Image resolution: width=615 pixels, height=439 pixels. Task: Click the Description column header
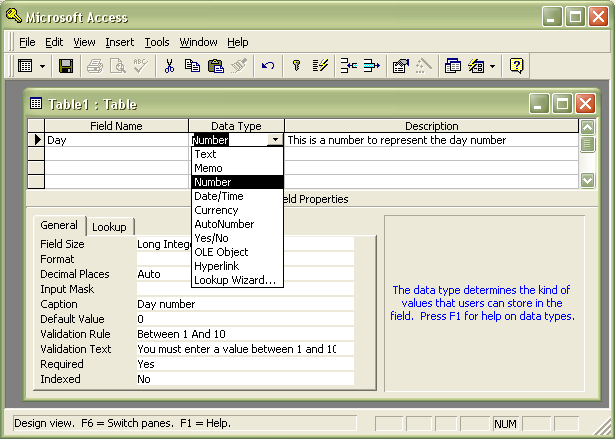(431, 126)
